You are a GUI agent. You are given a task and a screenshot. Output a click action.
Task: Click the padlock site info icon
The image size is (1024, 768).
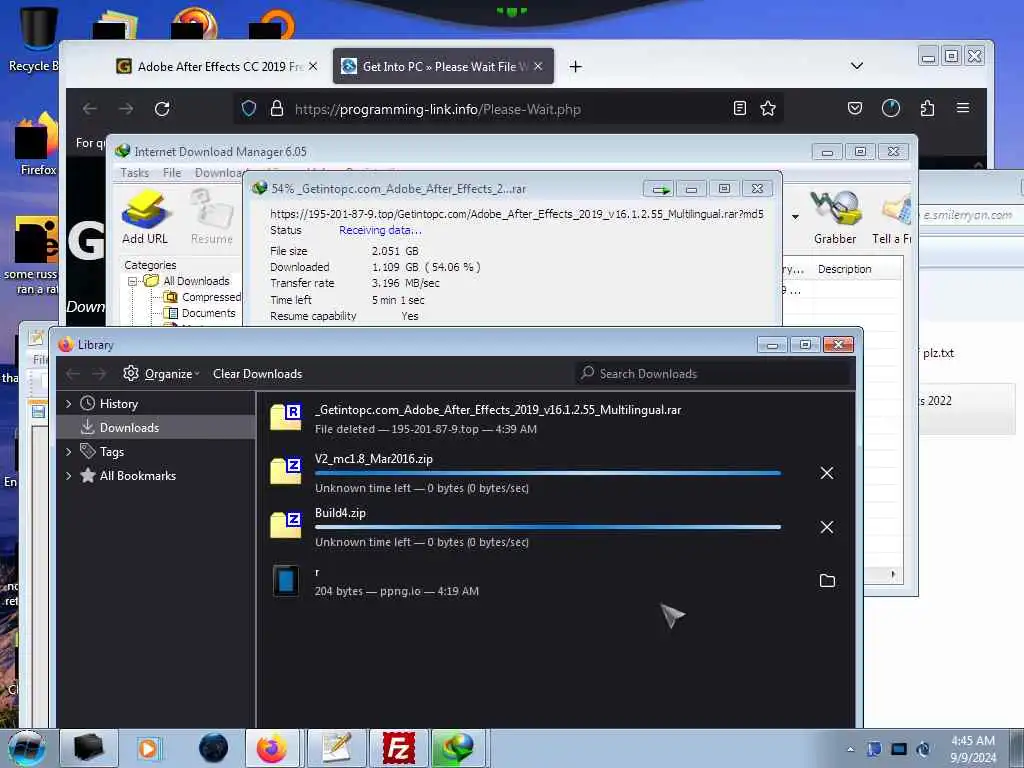click(277, 108)
